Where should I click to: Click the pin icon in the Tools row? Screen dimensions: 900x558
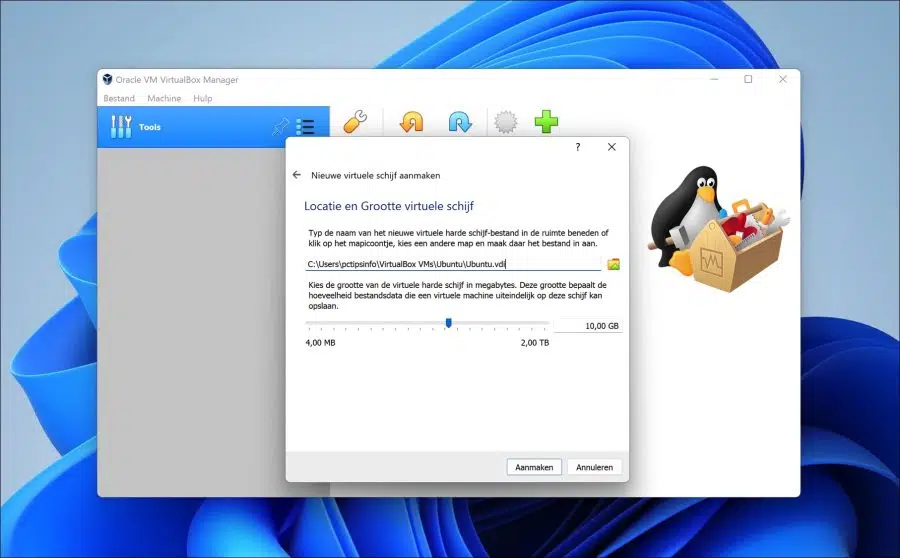(x=281, y=126)
